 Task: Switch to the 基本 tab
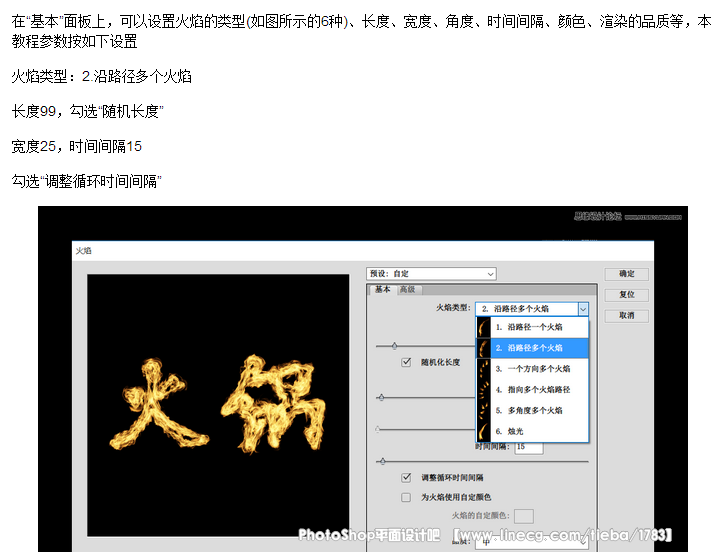[382, 289]
